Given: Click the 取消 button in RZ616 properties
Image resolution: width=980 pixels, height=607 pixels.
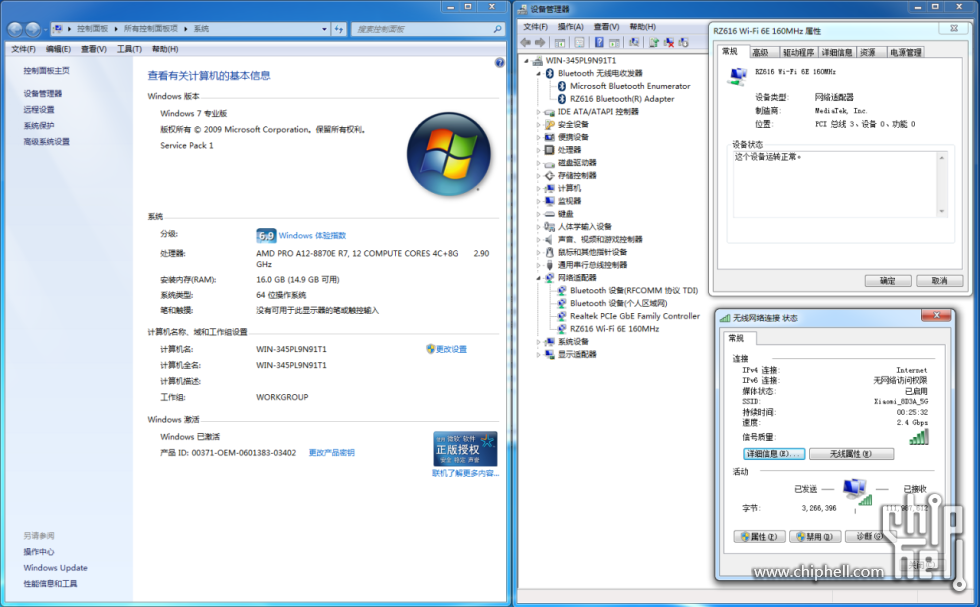Looking at the screenshot, I should tap(939, 281).
